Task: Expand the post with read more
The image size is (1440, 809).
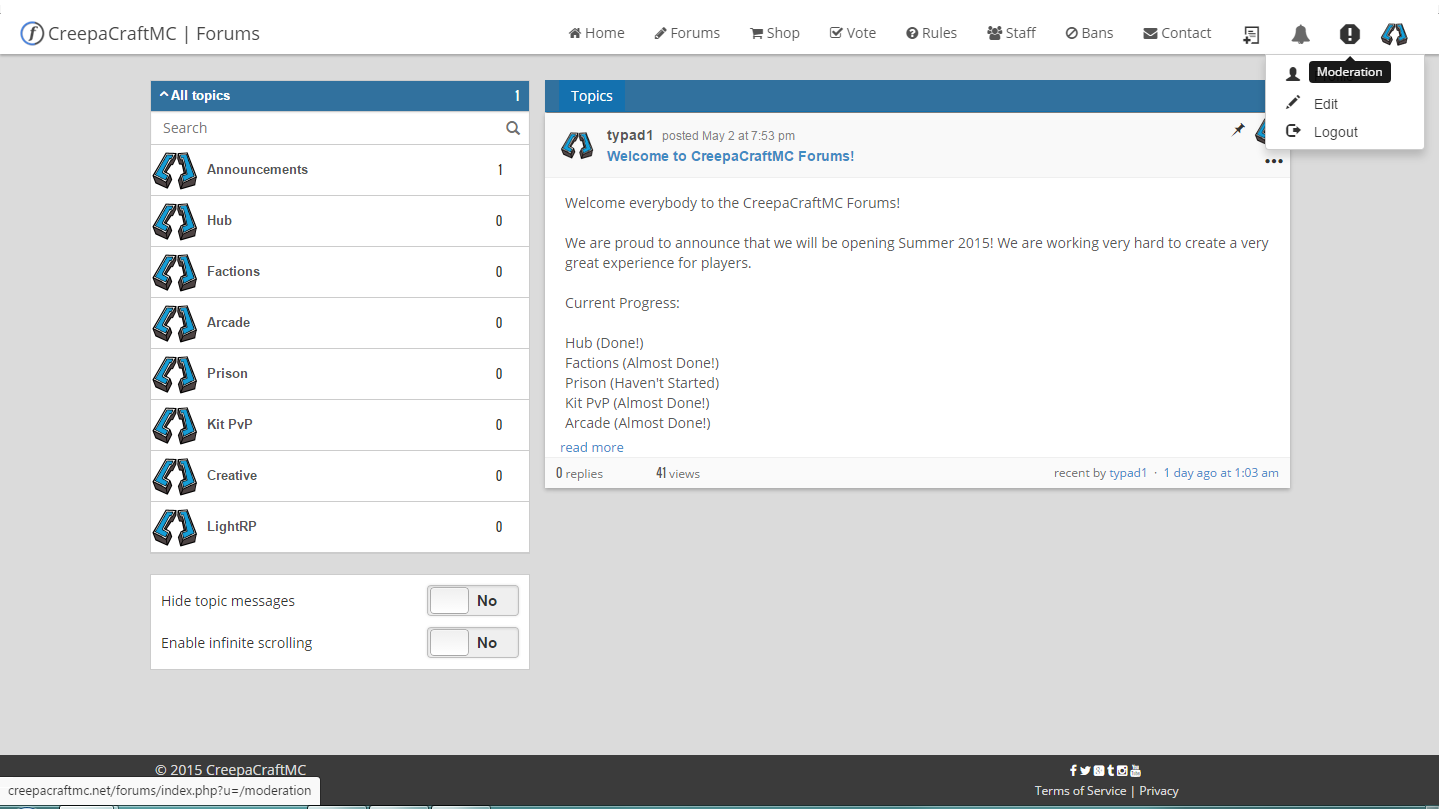Action: tap(592, 447)
